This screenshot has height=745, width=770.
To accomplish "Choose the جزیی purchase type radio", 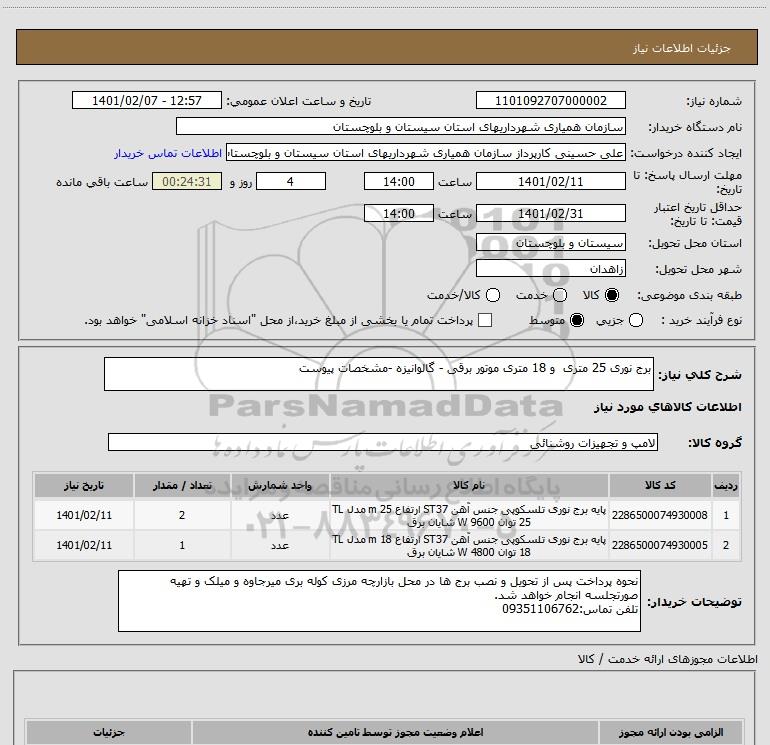I will point(635,320).
